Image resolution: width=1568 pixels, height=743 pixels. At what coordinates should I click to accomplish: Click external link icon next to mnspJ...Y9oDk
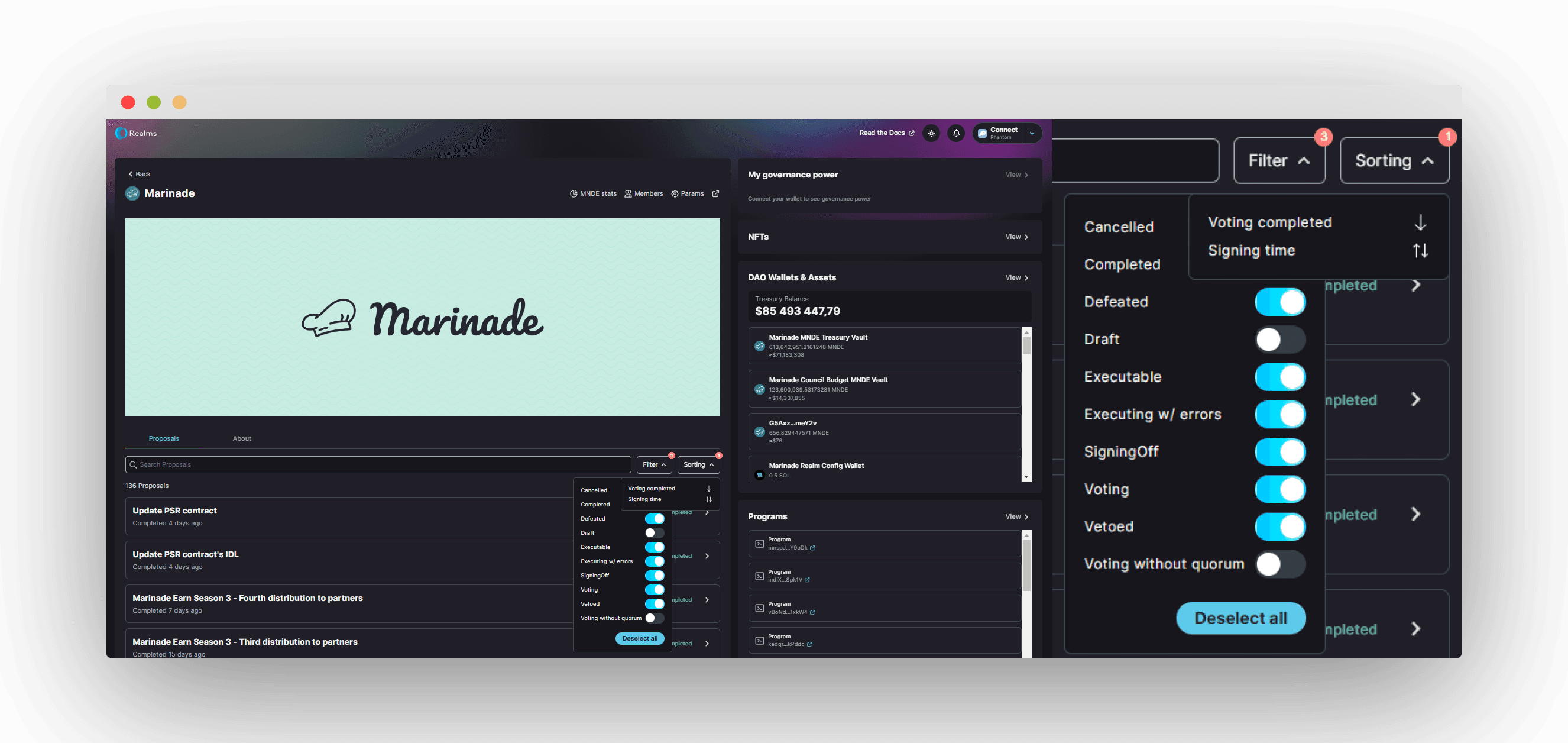click(812, 548)
